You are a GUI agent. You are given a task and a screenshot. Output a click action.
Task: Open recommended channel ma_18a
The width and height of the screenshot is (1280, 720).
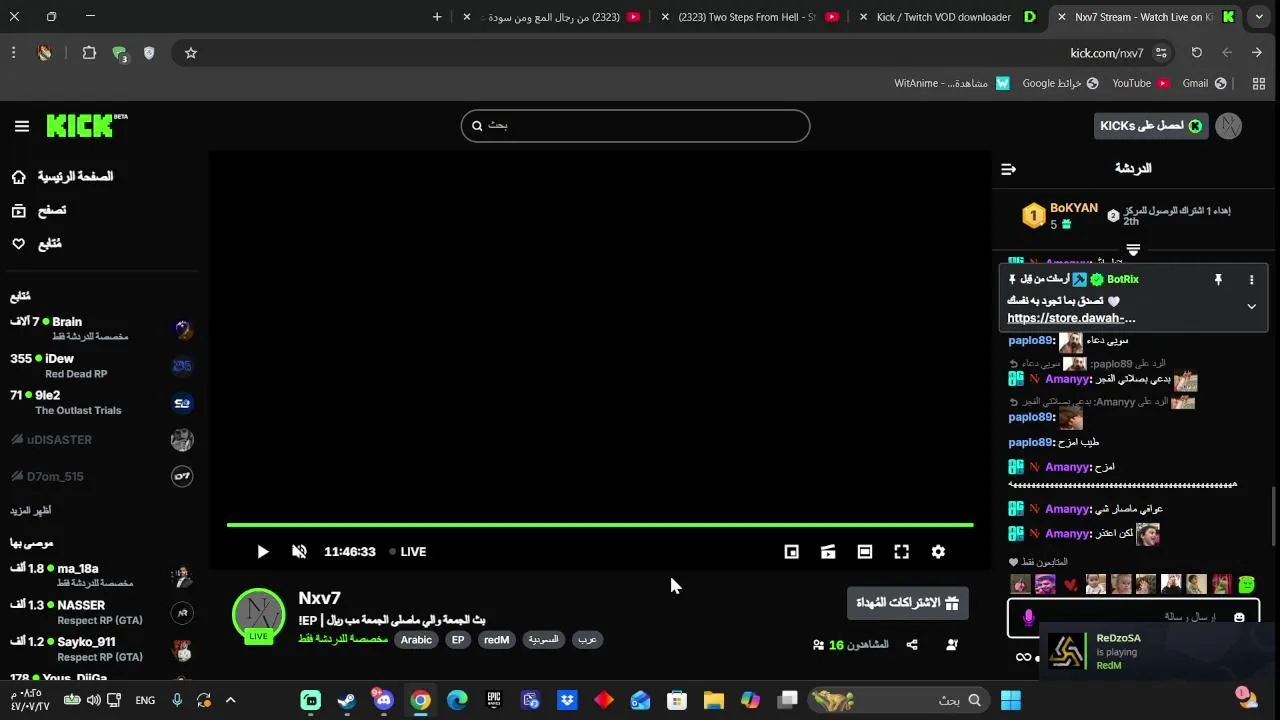tap(100, 575)
